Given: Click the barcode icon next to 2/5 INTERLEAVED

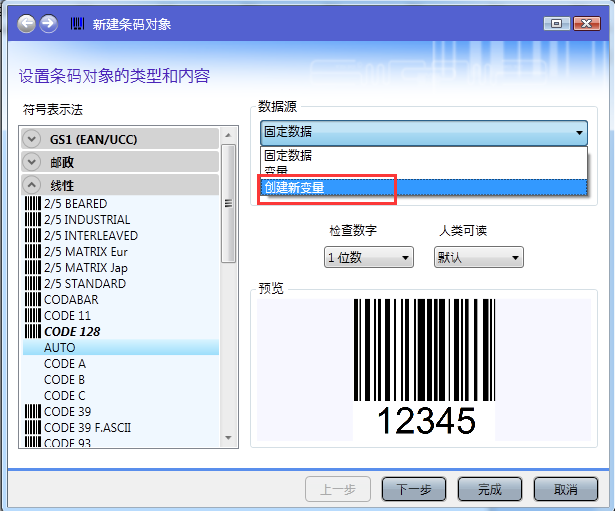Looking at the screenshot, I should tap(33, 236).
